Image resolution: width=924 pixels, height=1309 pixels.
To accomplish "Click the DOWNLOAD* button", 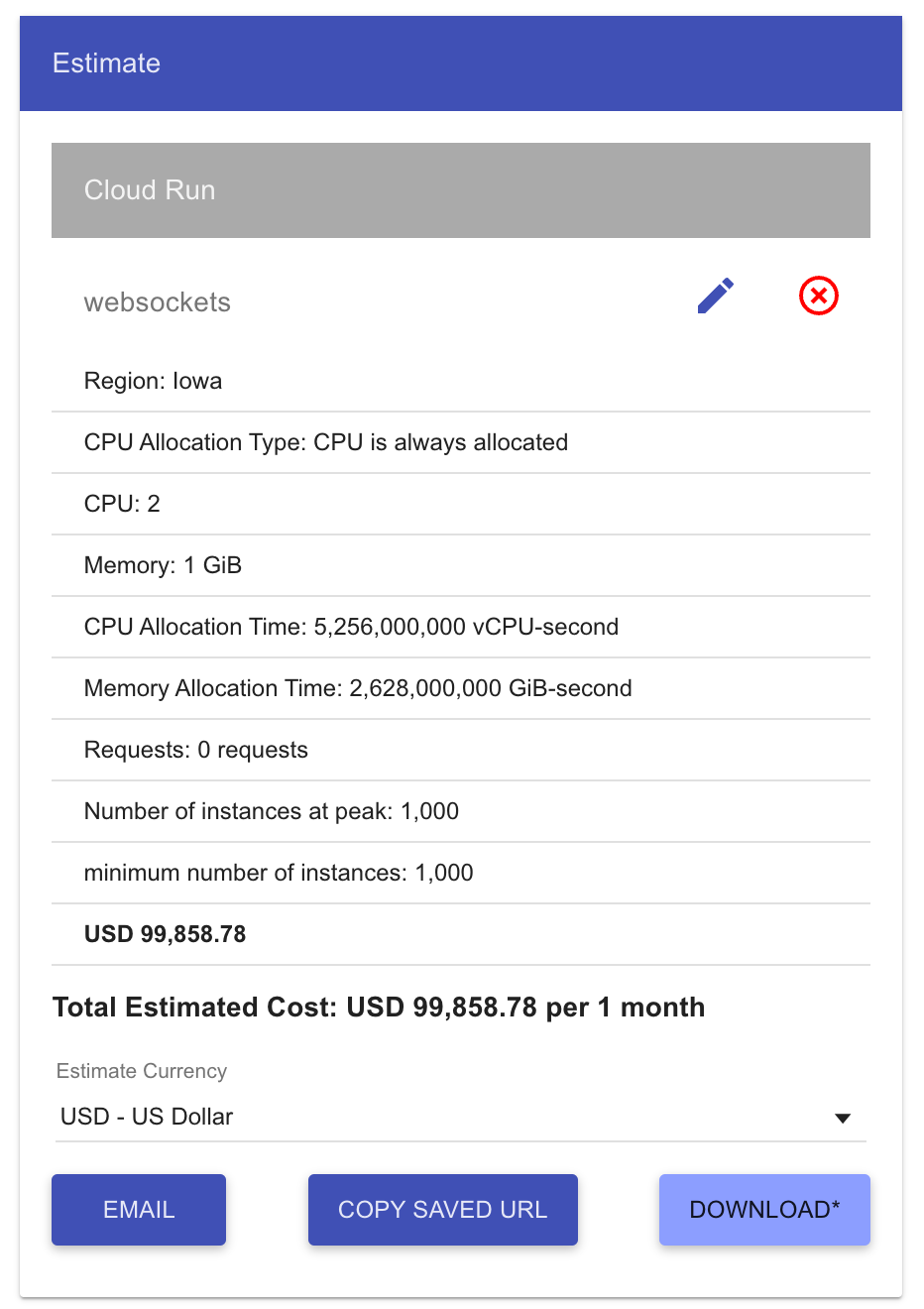I will pos(763,1209).
